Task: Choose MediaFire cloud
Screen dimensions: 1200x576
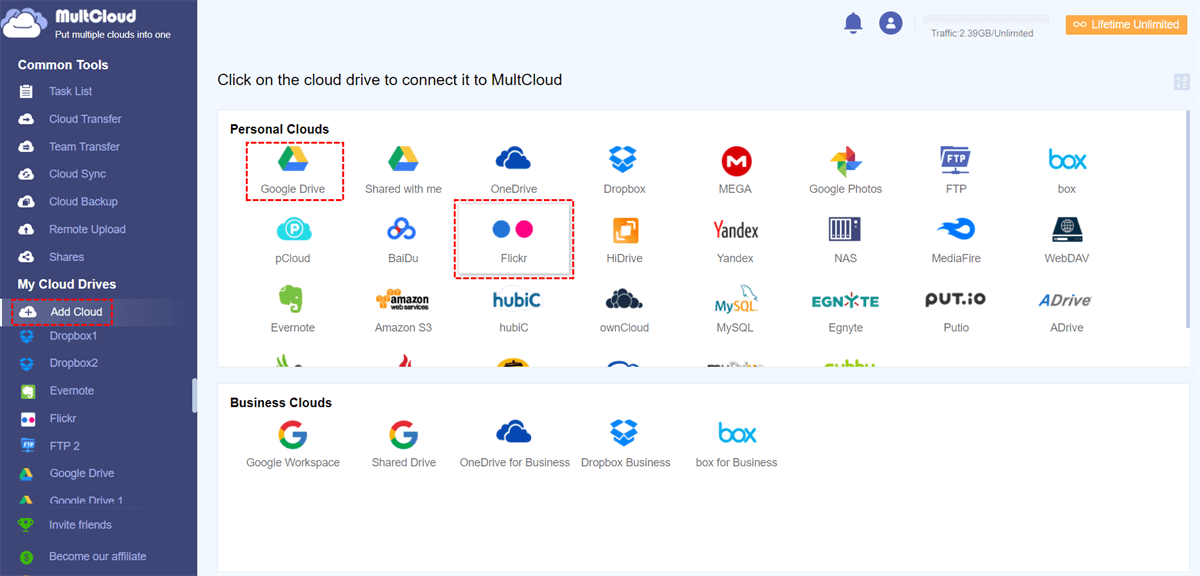Action: coord(956,239)
